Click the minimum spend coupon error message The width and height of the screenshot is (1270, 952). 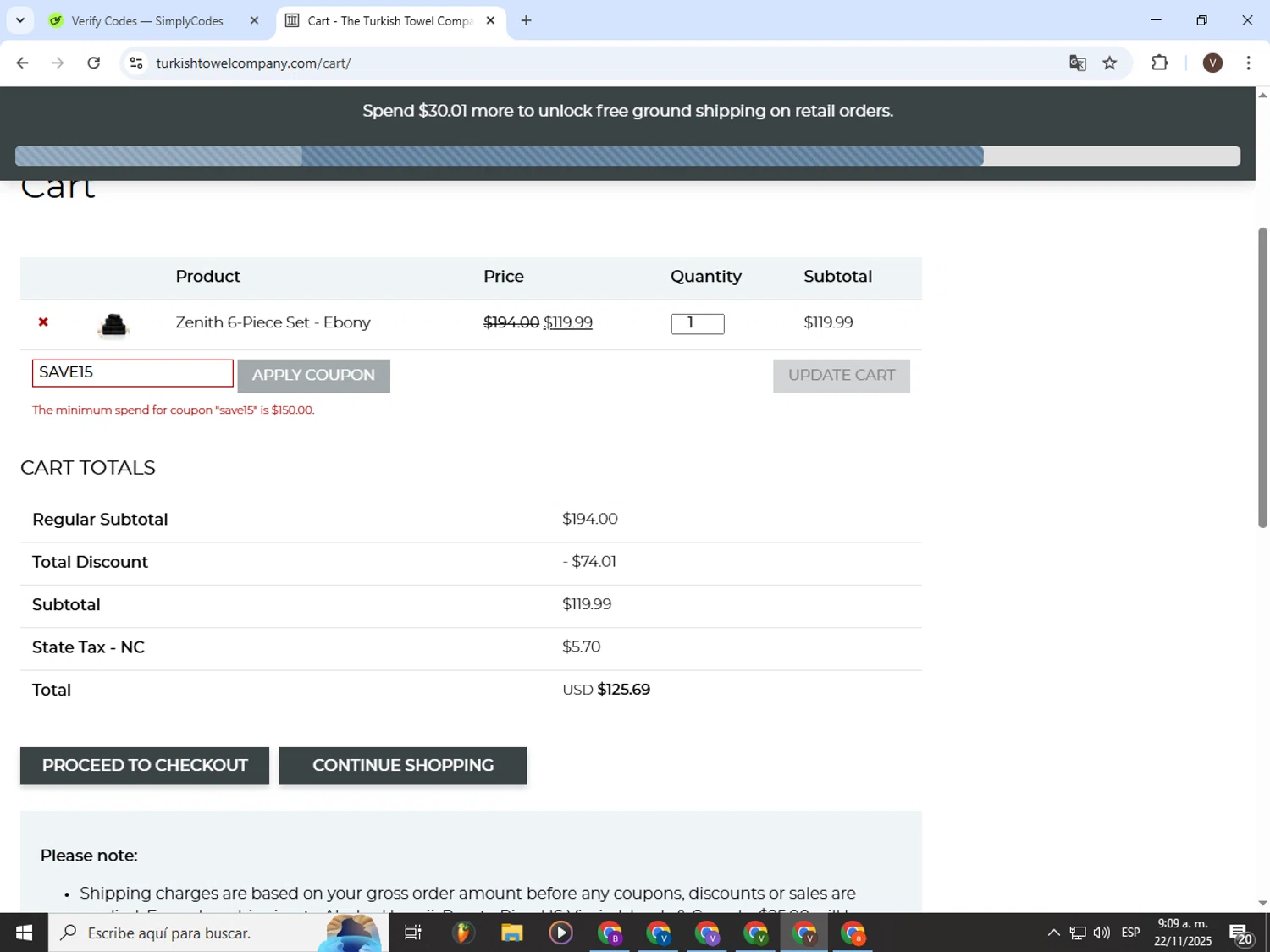(174, 410)
